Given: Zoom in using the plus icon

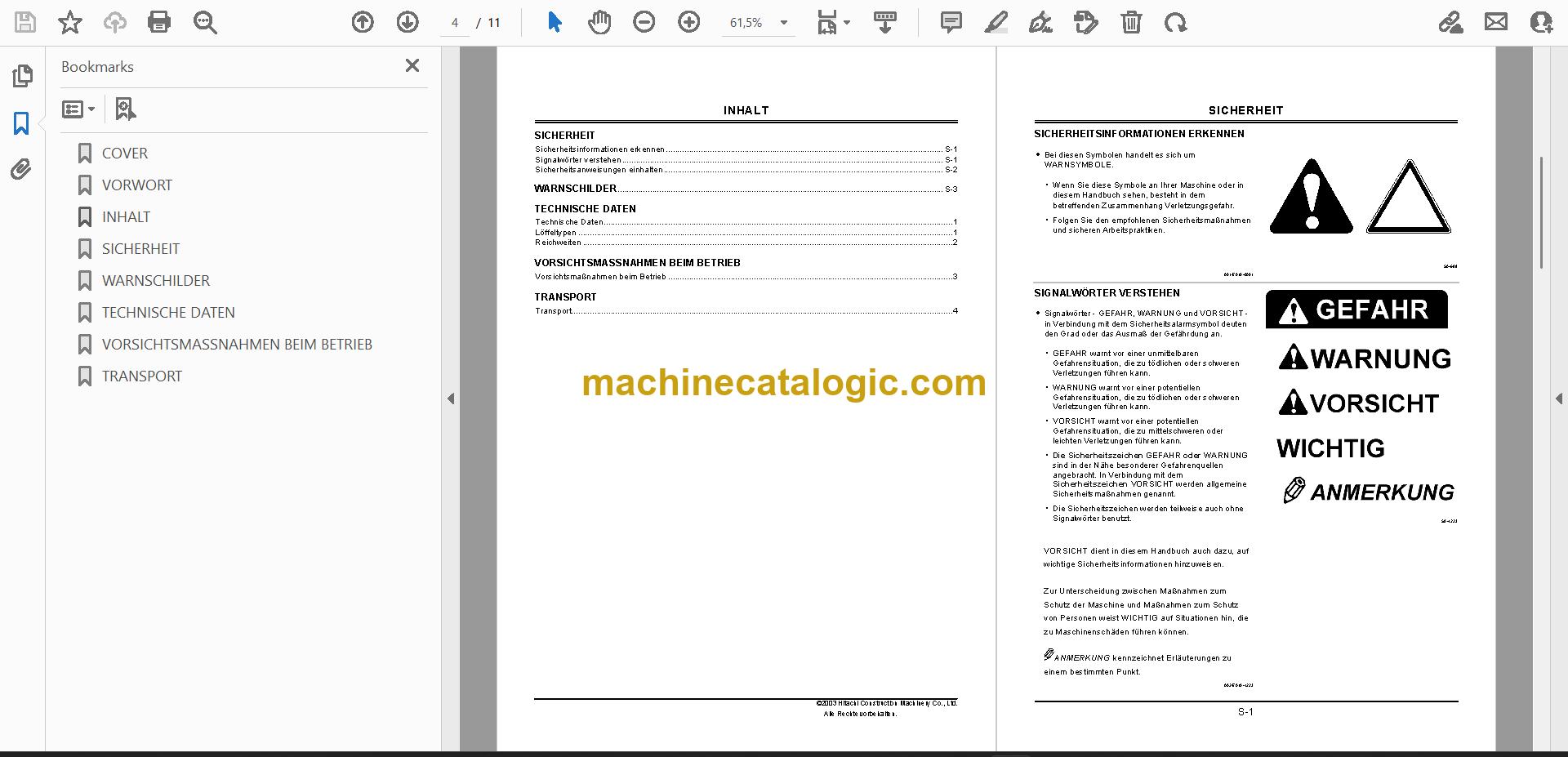Looking at the screenshot, I should tap(689, 23).
